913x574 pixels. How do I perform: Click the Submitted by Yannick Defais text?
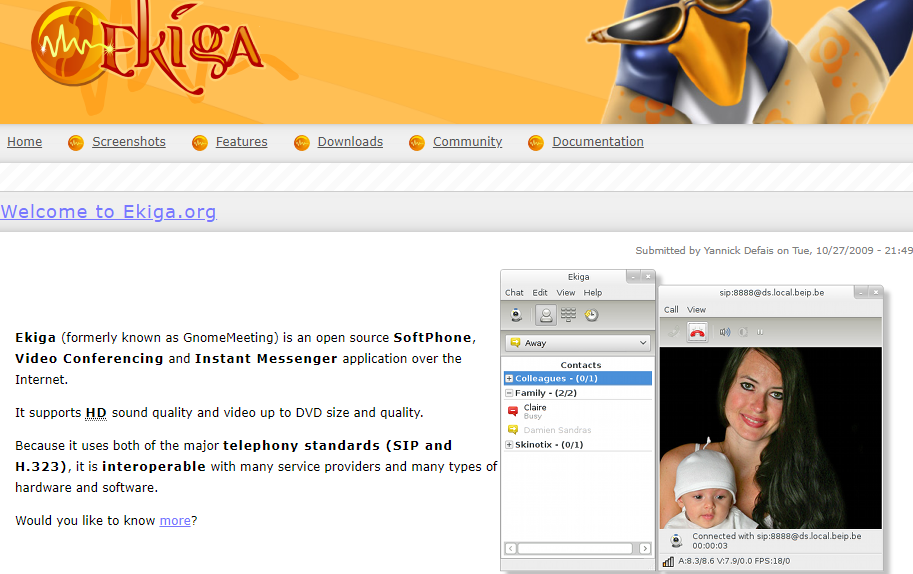coord(774,250)
